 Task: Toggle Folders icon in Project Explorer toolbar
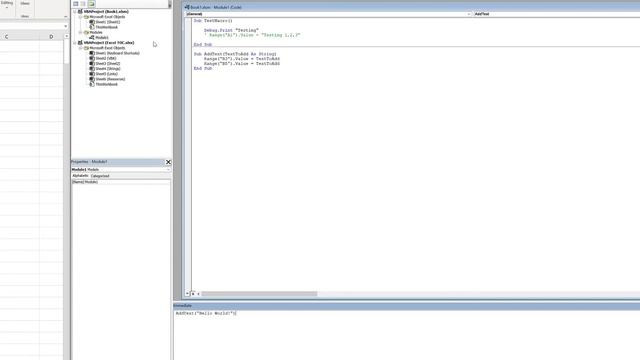coord(91,4)
